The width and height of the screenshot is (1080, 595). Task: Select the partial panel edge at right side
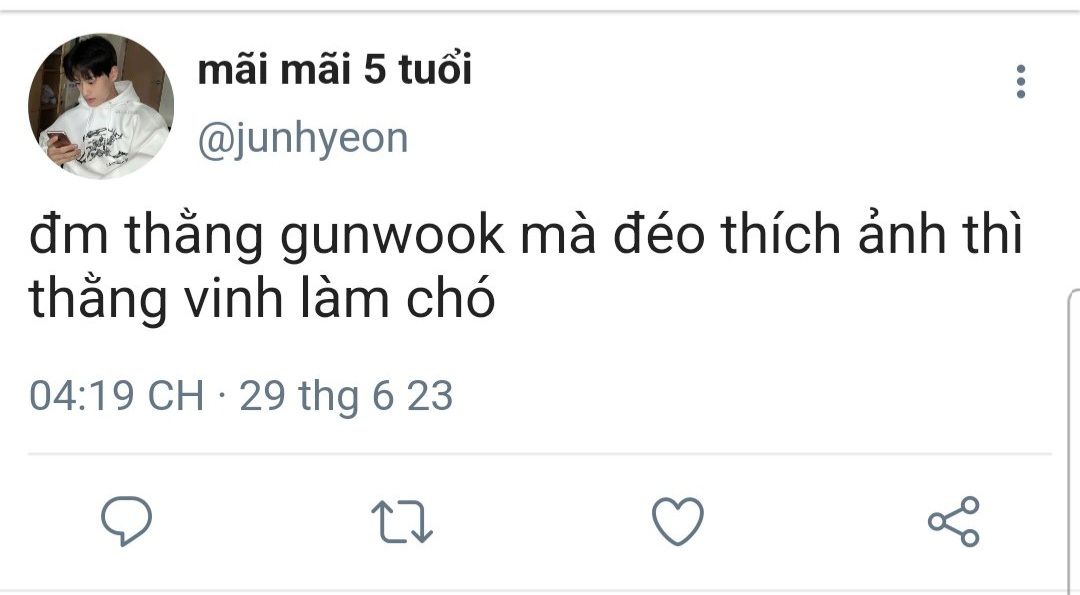point(1073,441)
